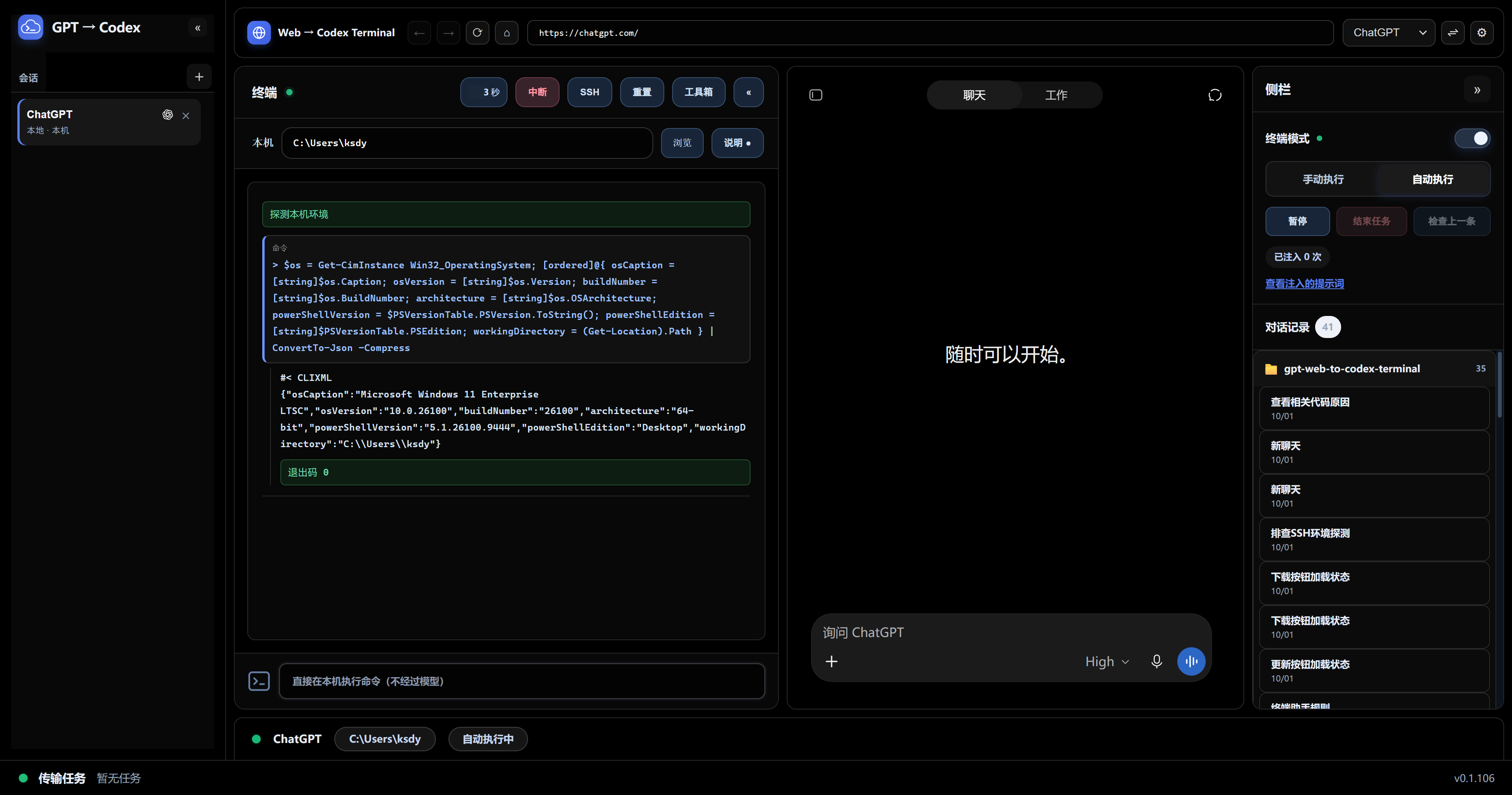This screenshot has height=795, width=1512.
Task: Click the 浏览 button
Action: click(x=683, y=143)
